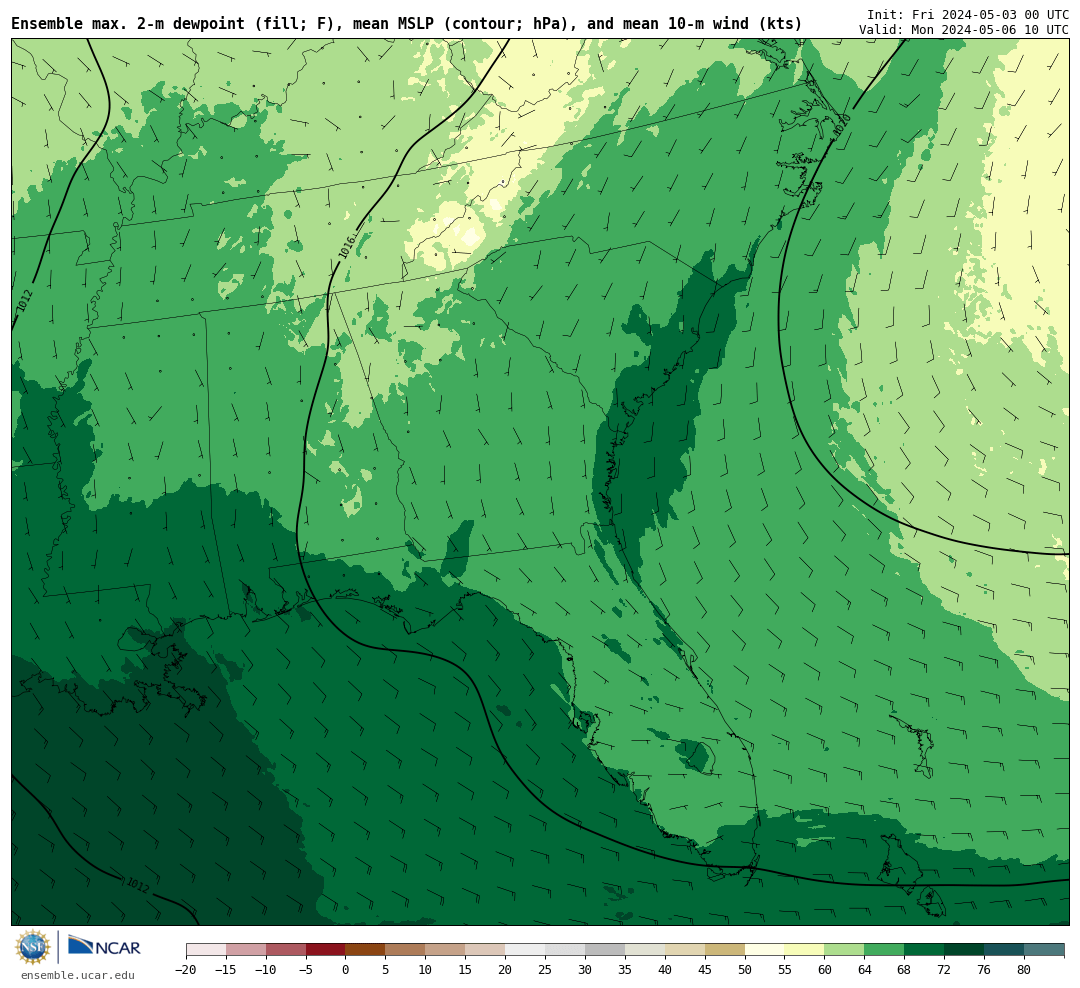Click the '30' colorbar tick label
Viewport: 1080px width, 988px height.
[x=585, y=969]
